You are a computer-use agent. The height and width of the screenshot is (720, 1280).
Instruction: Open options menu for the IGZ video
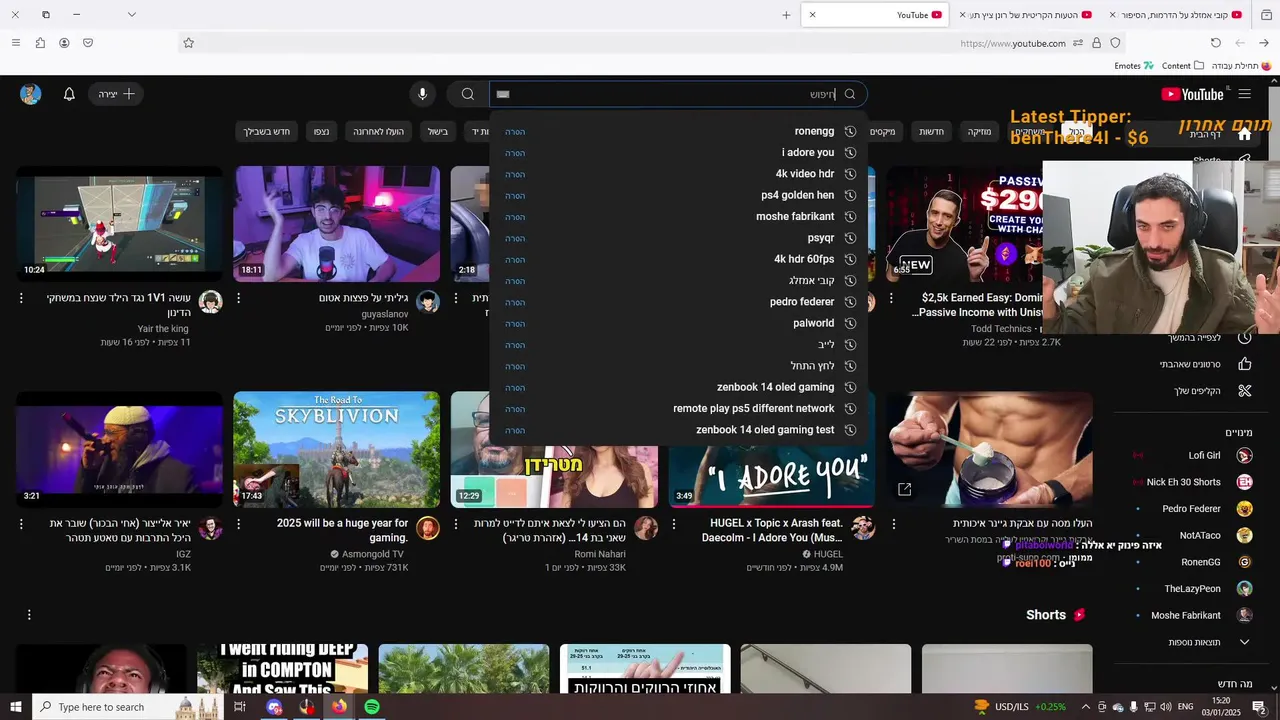pos(21,523)
